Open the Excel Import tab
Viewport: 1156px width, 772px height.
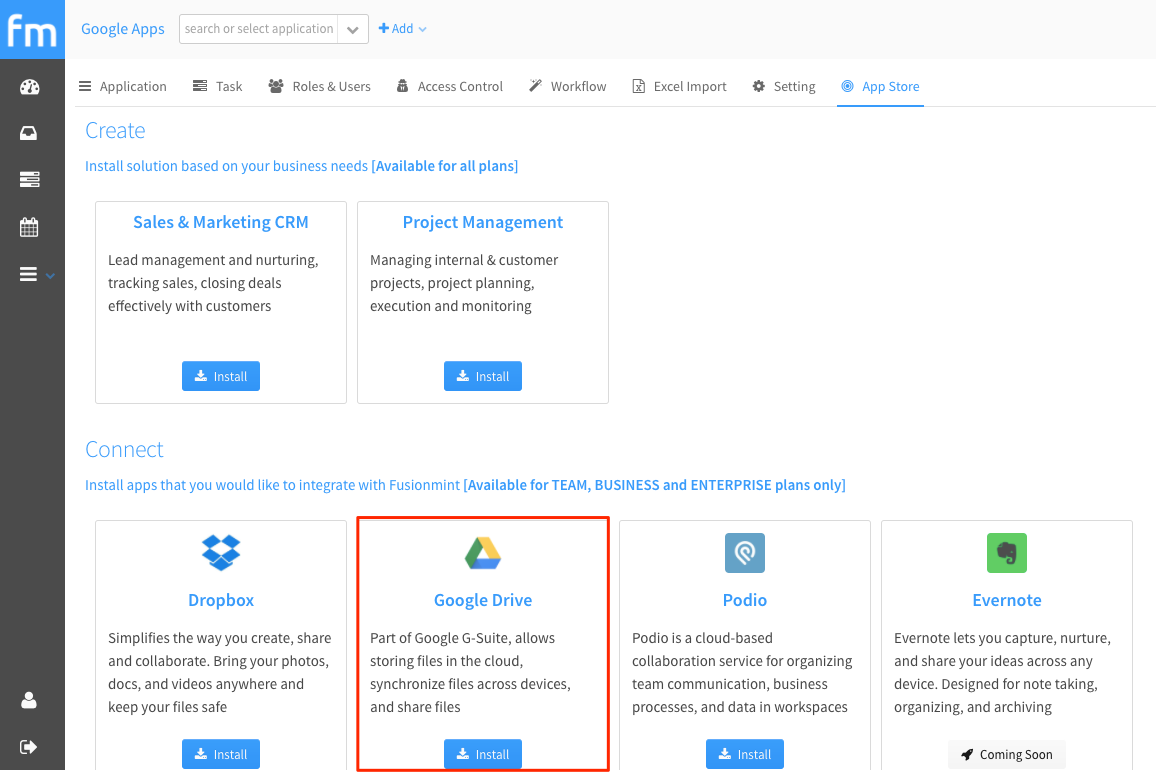click(679, 86)
